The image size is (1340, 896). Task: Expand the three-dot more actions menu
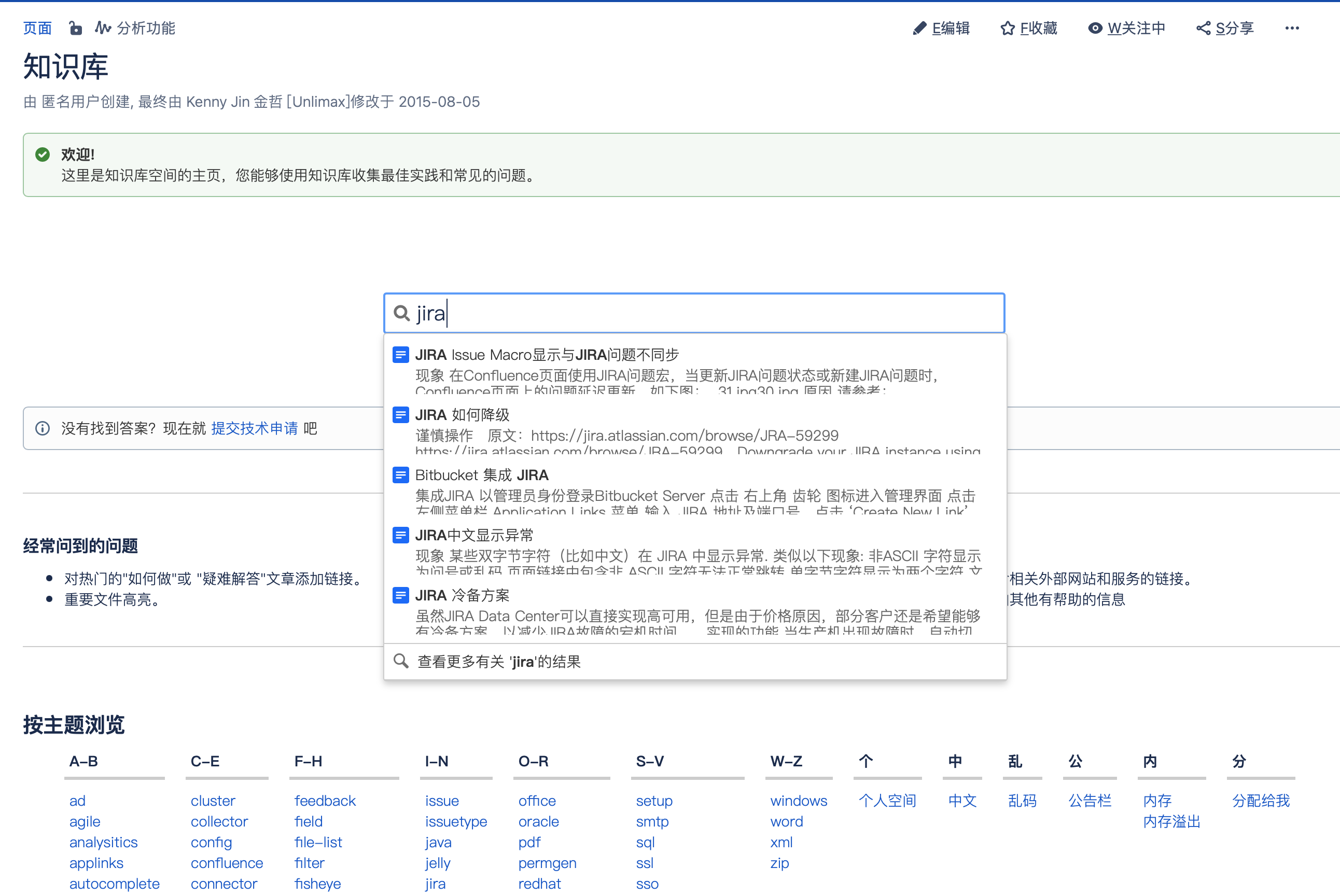pos(1291,28)
